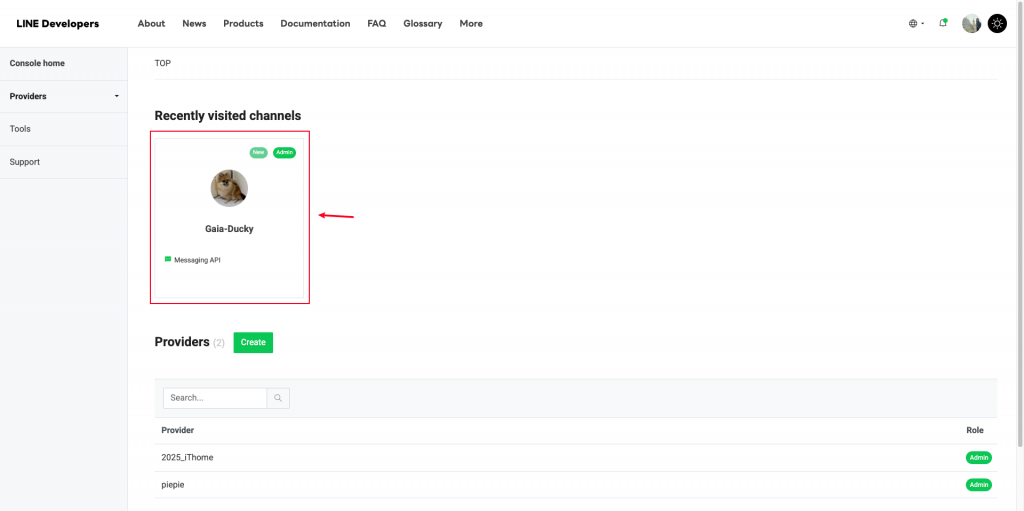Screen dimensions: 1024x511
Task: Open the About menu
Action: click(x=152, y=24)
